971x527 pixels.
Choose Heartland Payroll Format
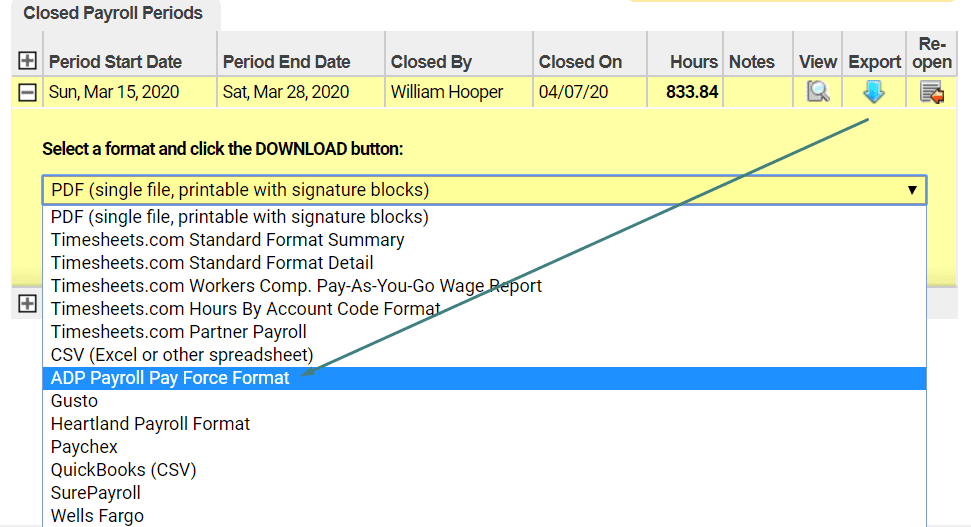[x=484, y=424]
